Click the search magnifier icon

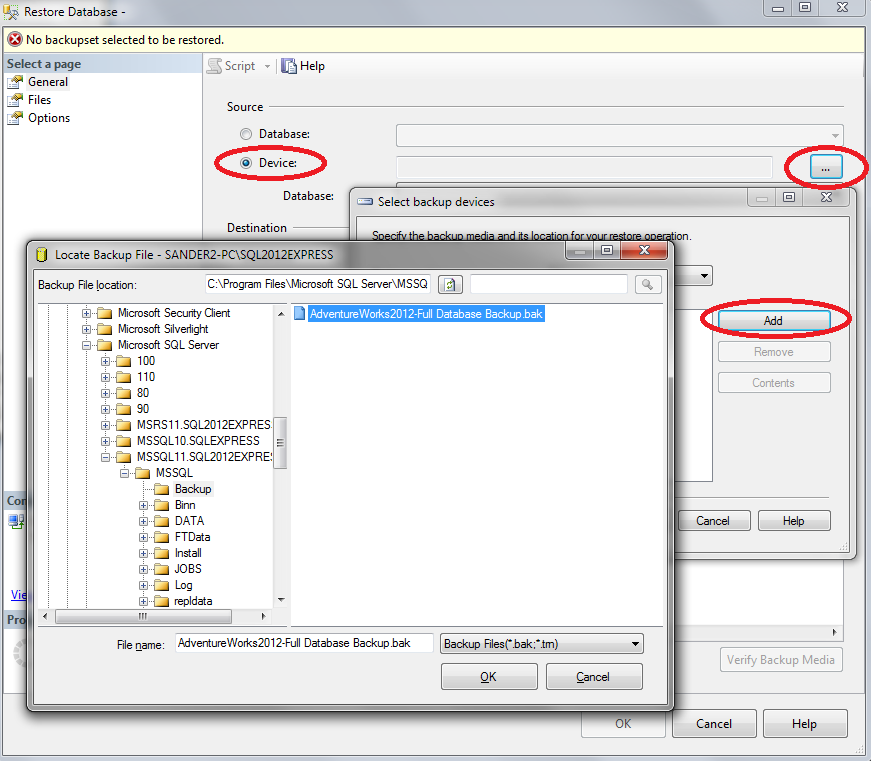647,284
